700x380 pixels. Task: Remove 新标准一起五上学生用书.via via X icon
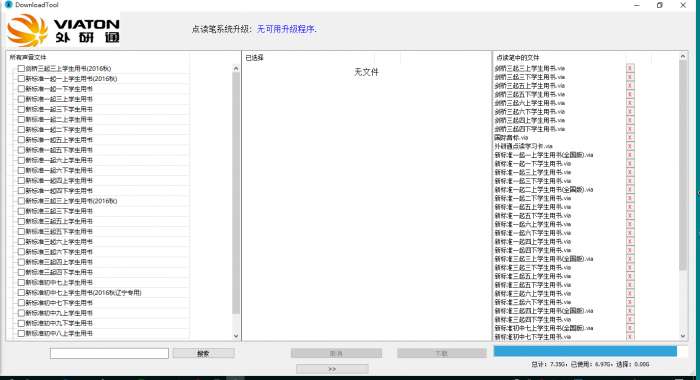630,207
